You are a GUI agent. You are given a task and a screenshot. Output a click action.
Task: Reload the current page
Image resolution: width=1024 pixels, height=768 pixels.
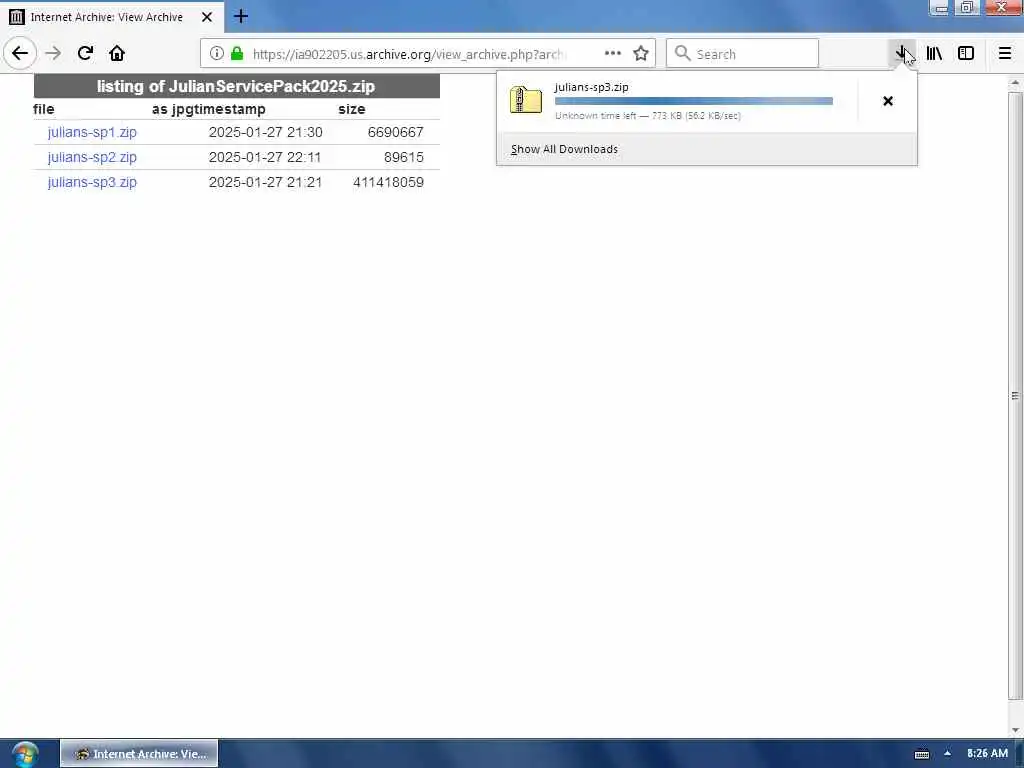pyautogui.click(x=85, y=54)
